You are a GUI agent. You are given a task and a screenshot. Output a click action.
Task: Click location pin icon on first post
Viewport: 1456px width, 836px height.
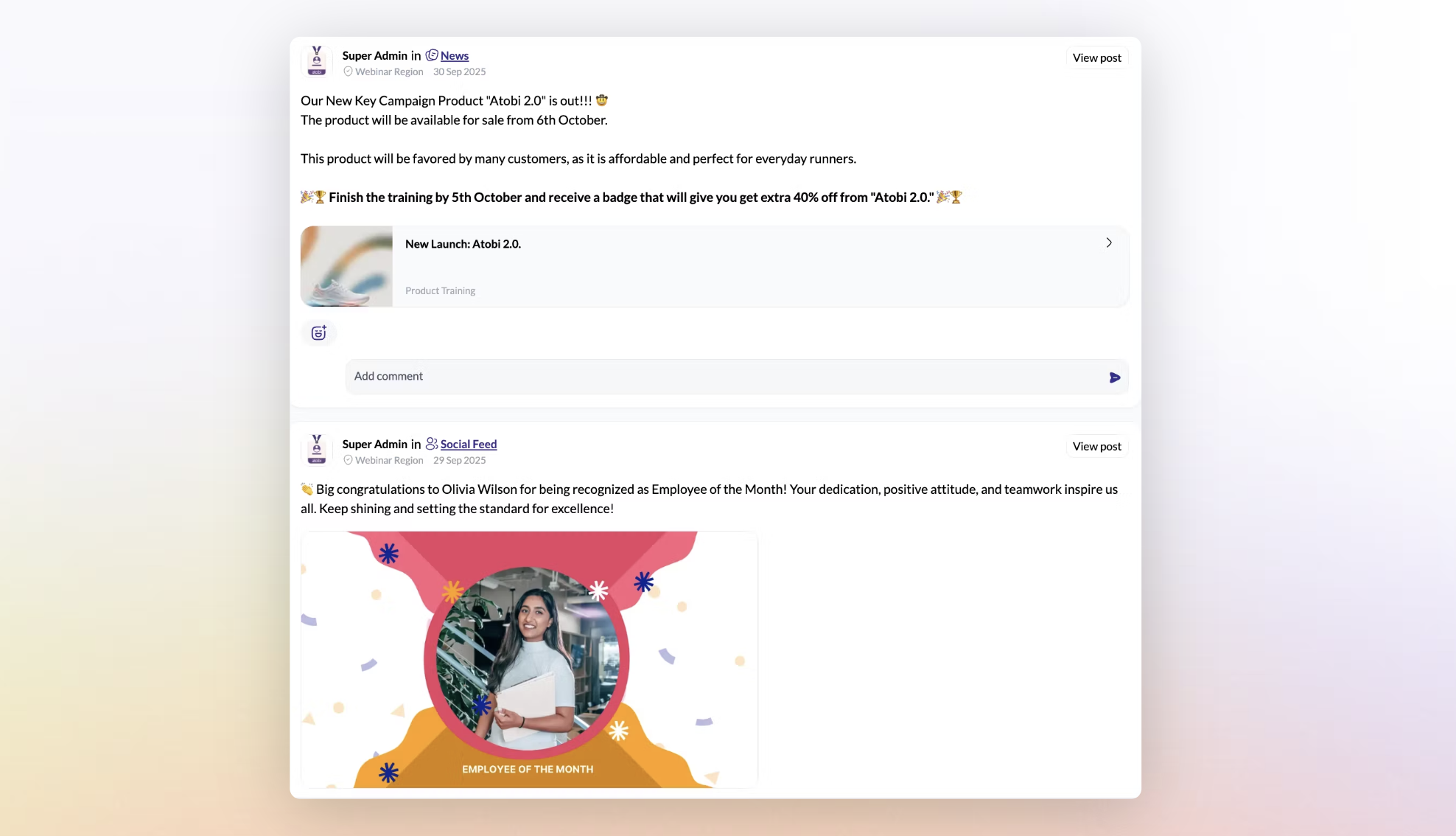click(348, 72)
